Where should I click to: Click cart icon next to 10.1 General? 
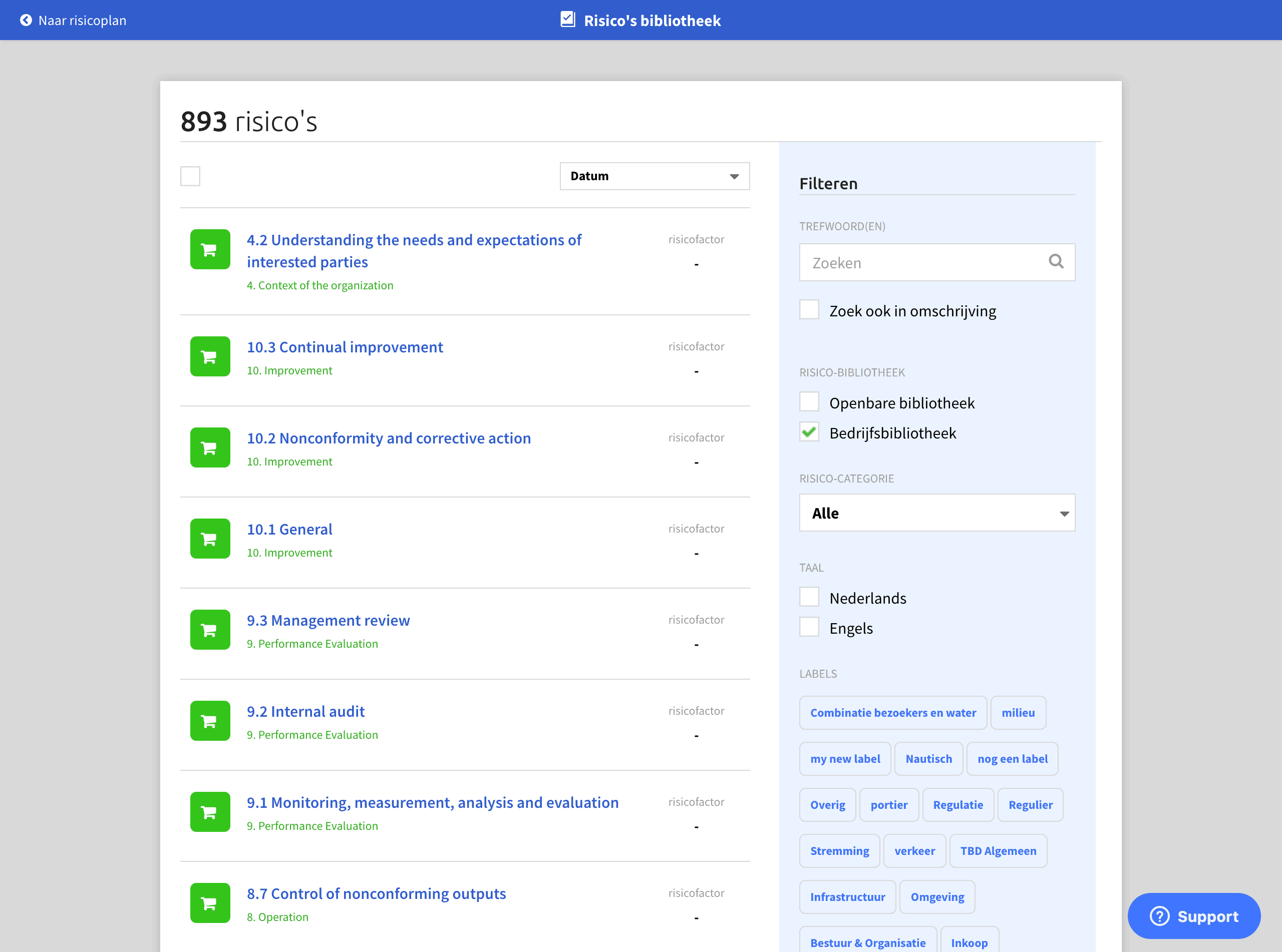point(210,539)
